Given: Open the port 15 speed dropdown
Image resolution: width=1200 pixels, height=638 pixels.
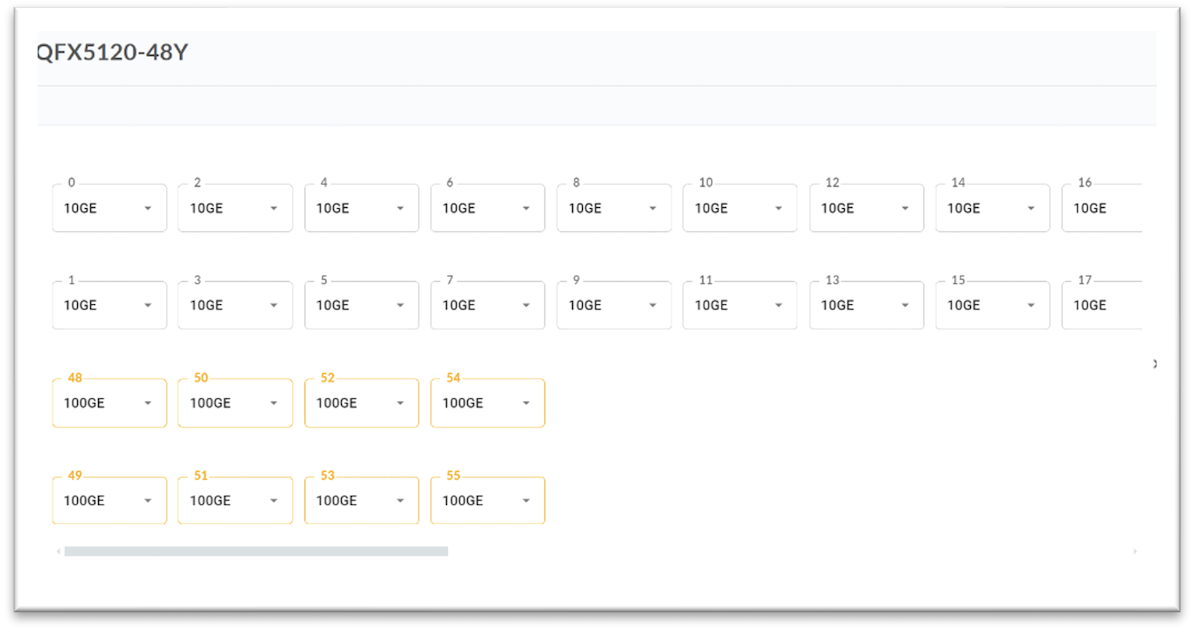Looking at the screenshot, I should click(x=993, y=305).
